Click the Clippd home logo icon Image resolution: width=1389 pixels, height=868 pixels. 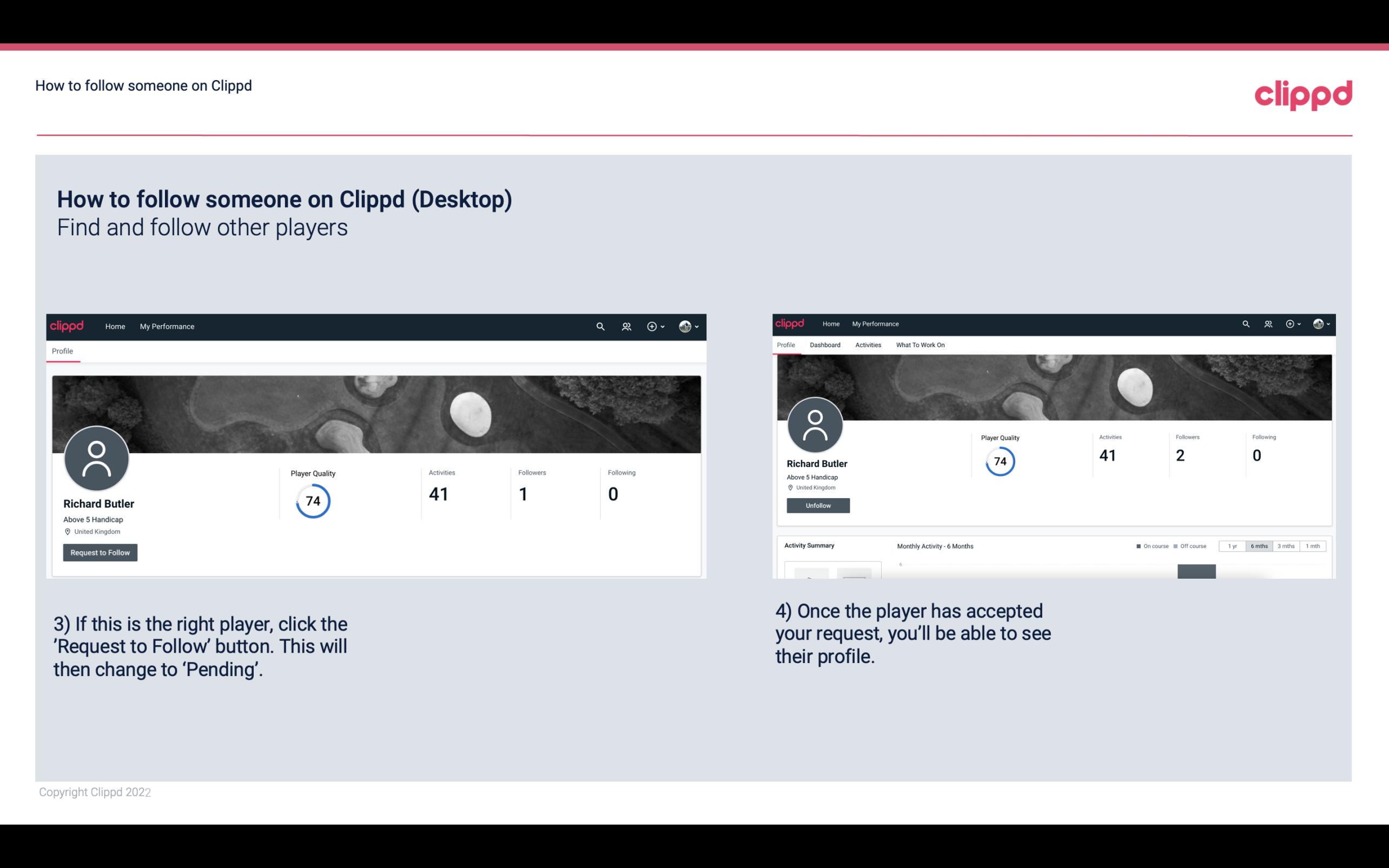point(1304,93)
